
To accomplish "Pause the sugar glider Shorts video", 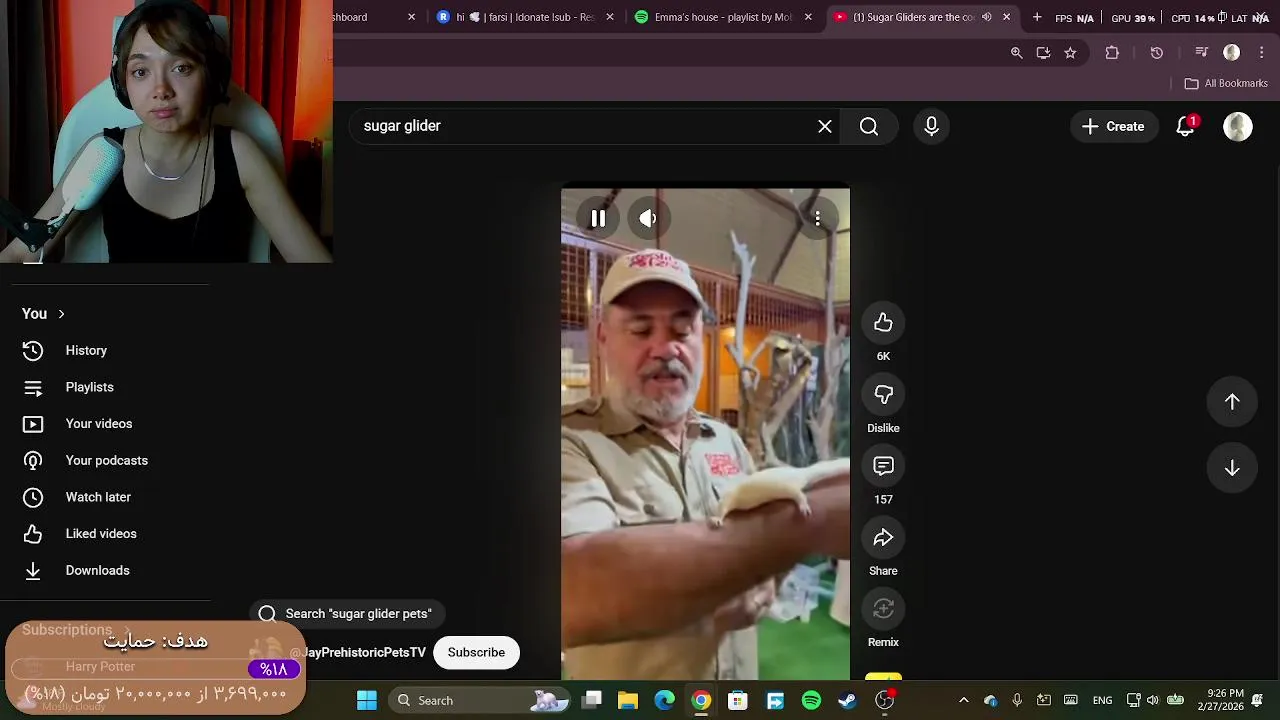I will point(598,218).
